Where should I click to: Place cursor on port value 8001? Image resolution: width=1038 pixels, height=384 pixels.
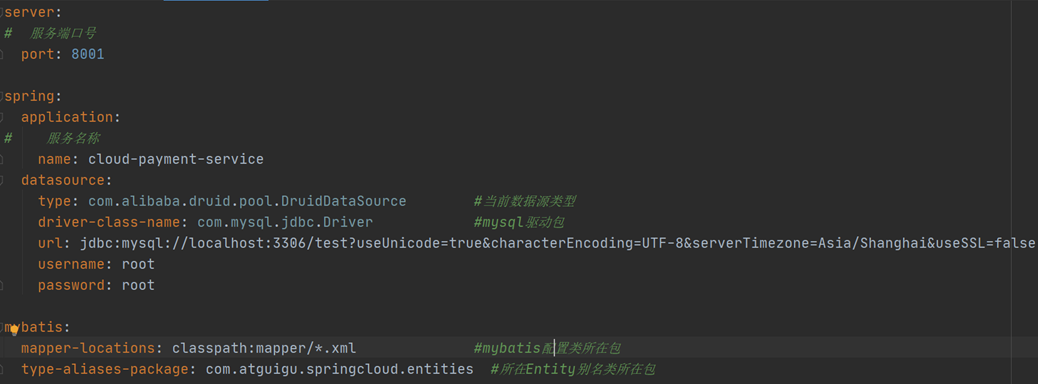(x=87, y=54)
